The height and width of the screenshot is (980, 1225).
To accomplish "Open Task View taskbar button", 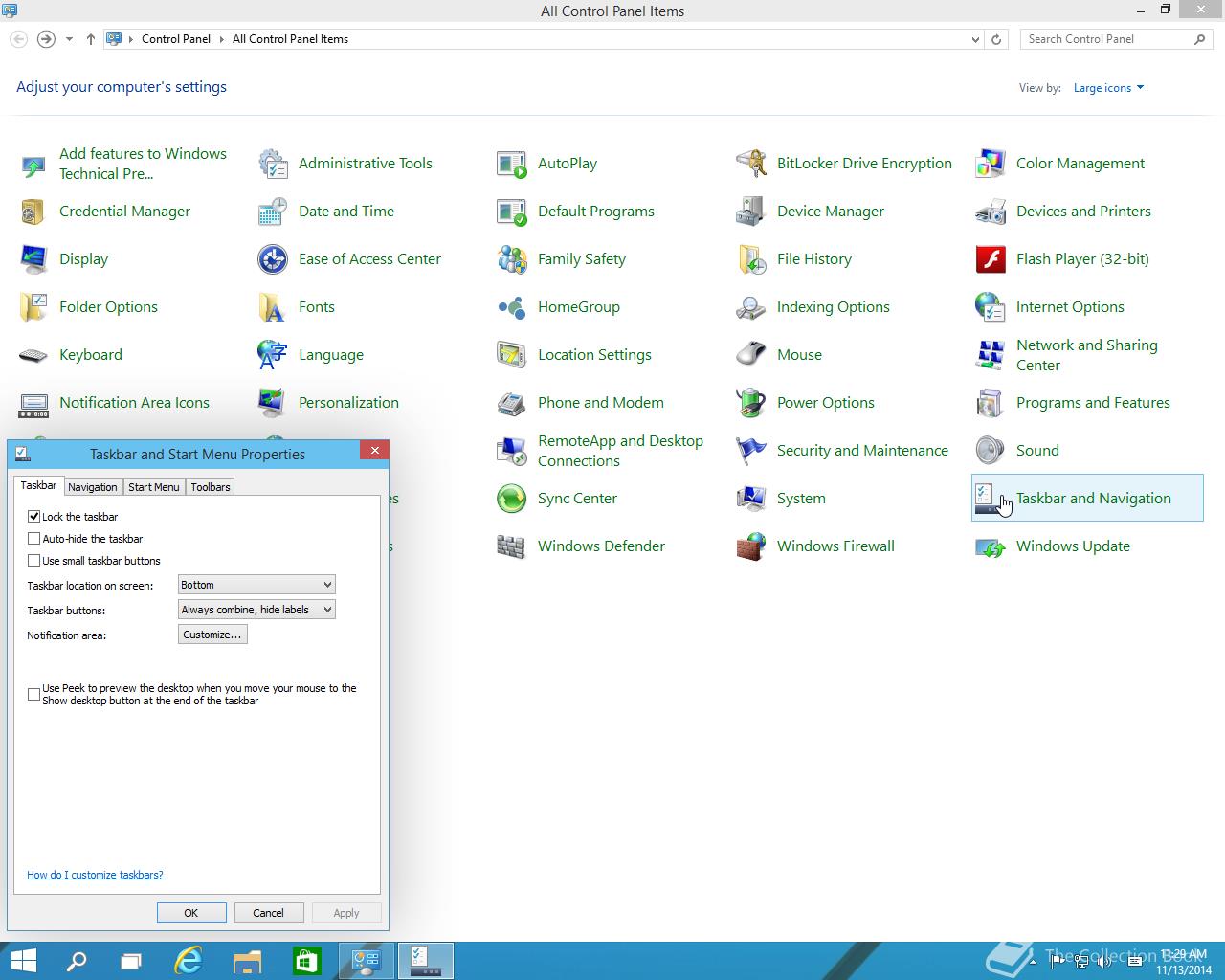I will pos(131,961).
